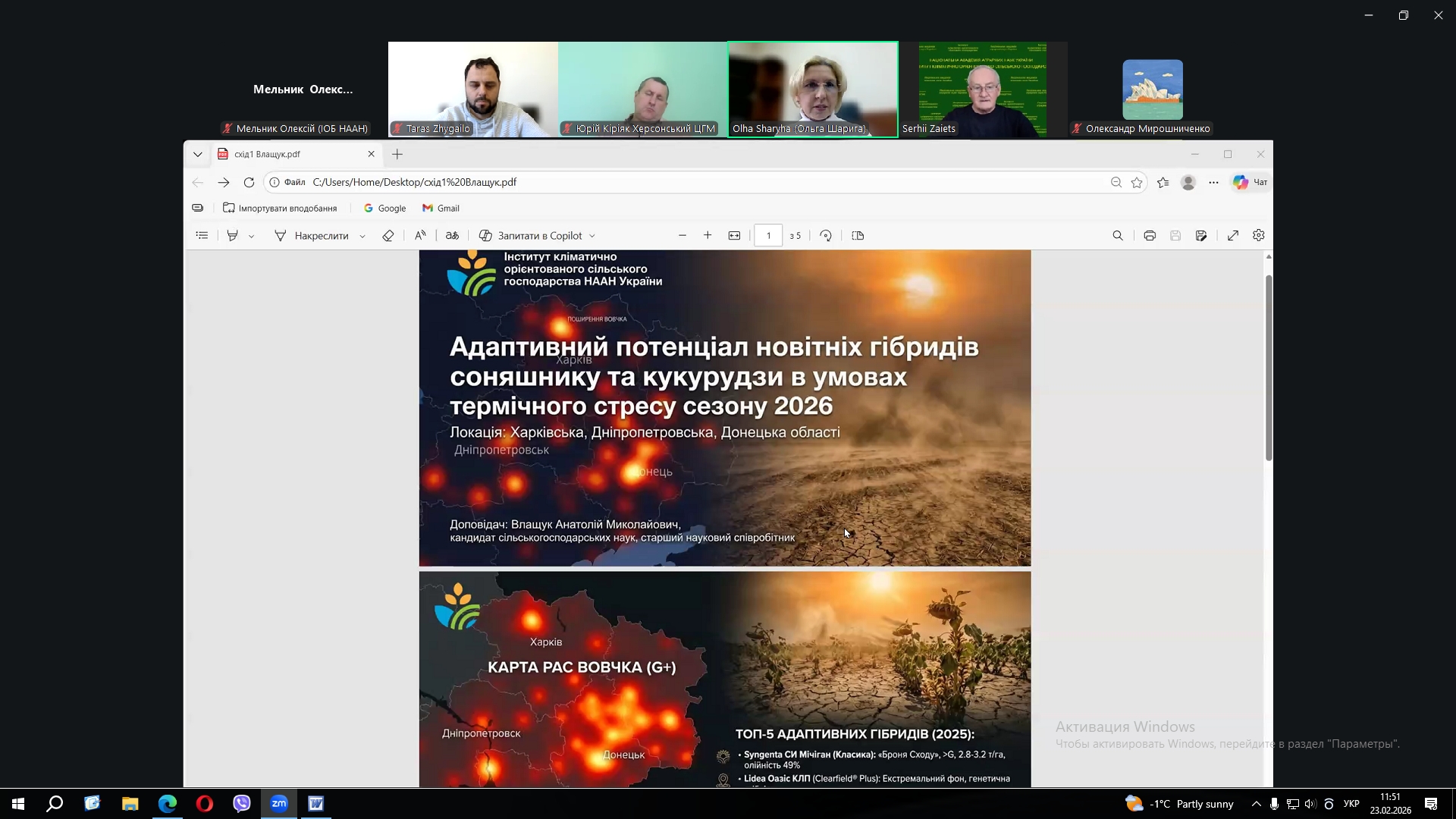The height and width of the screenshot is (819, 1456).
Task: Click the translate icon in PDF toolbar
Action: tap(452, 236)
